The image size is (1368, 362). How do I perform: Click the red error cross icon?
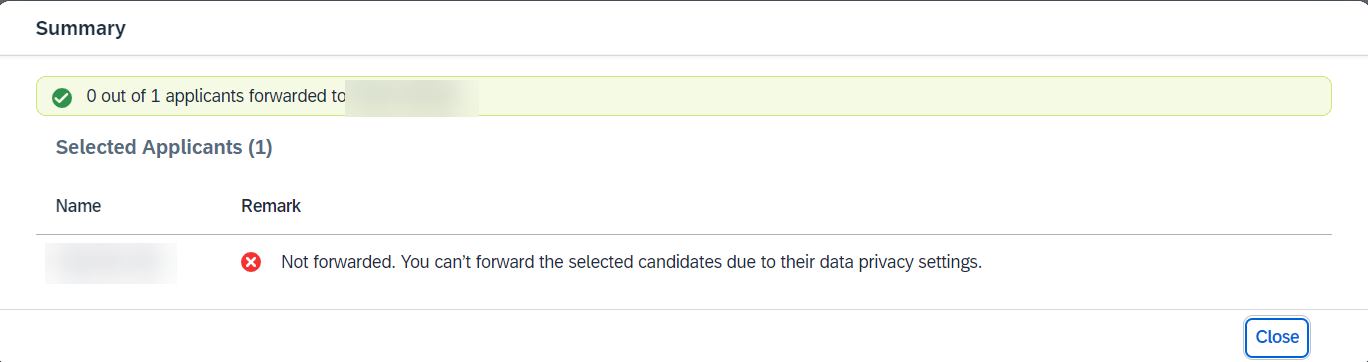(x=251, y=262)
